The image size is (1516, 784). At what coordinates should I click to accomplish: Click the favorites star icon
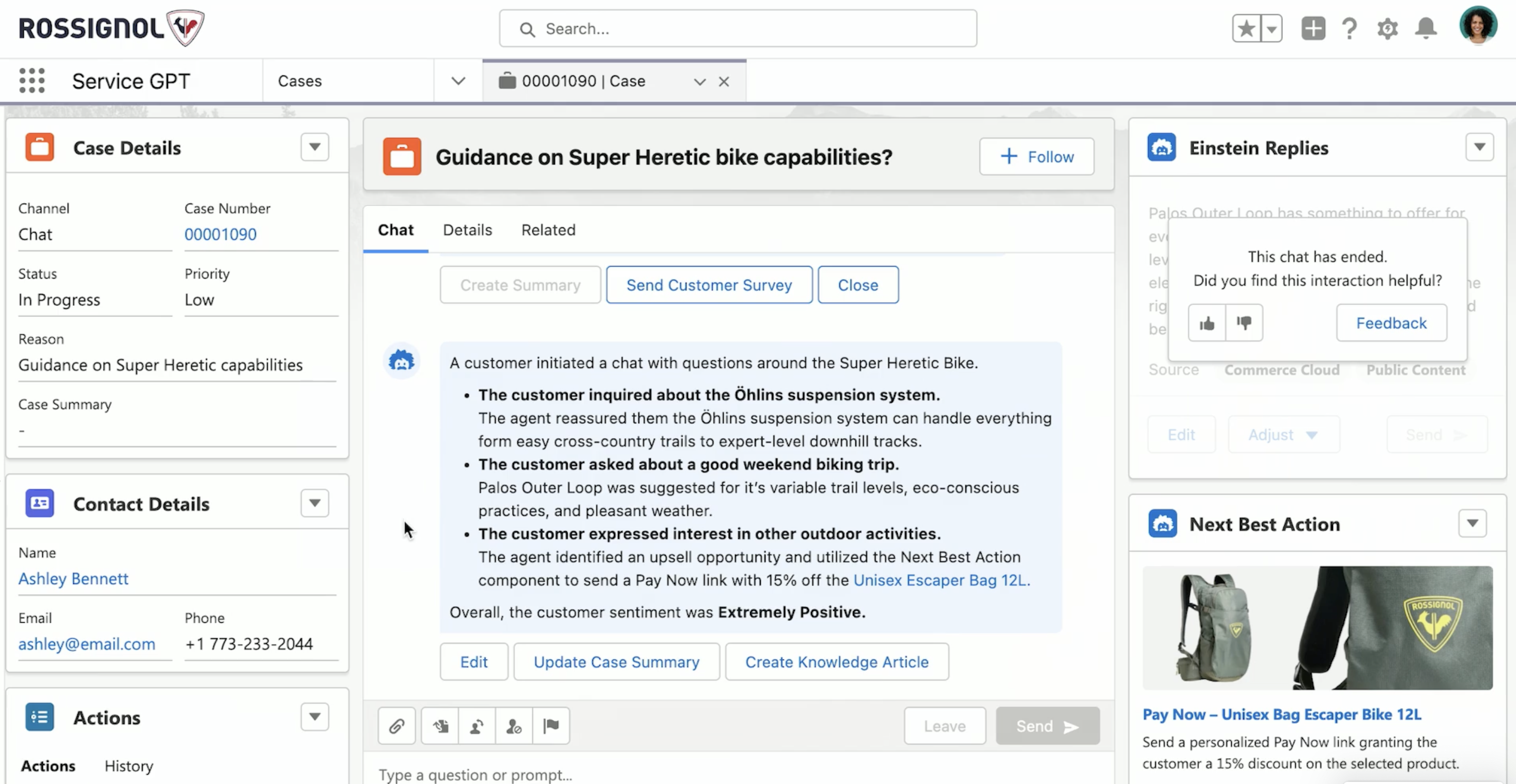click(x=1246, y=28)
